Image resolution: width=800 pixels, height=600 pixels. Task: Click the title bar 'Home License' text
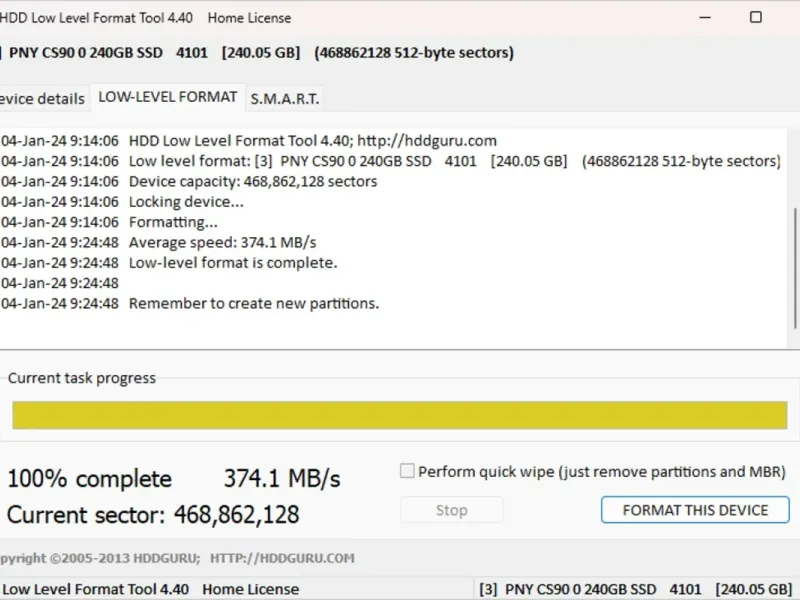(x=249, y=18)
